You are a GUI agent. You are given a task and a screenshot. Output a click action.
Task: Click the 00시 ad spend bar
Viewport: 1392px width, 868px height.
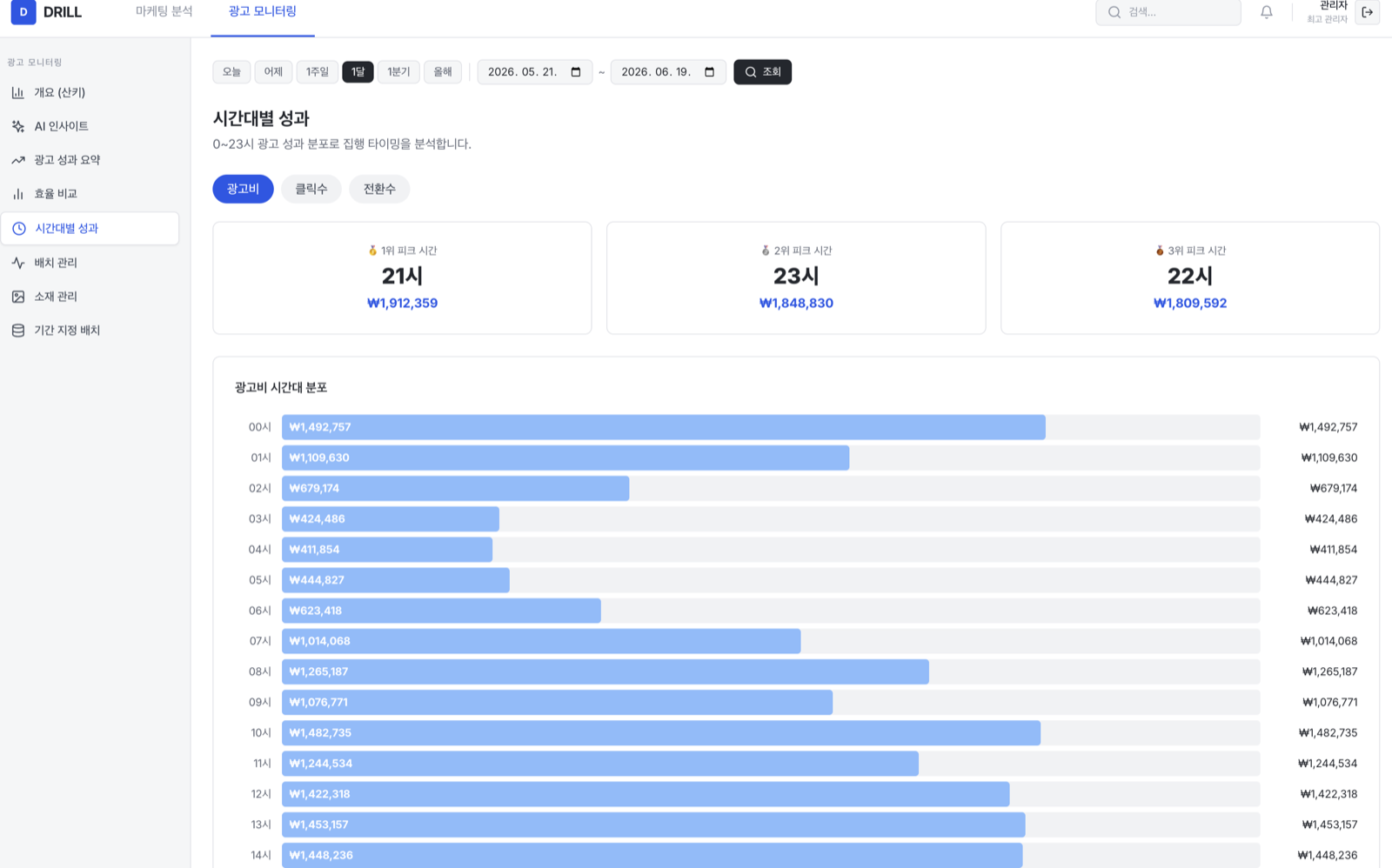point(664,427)
